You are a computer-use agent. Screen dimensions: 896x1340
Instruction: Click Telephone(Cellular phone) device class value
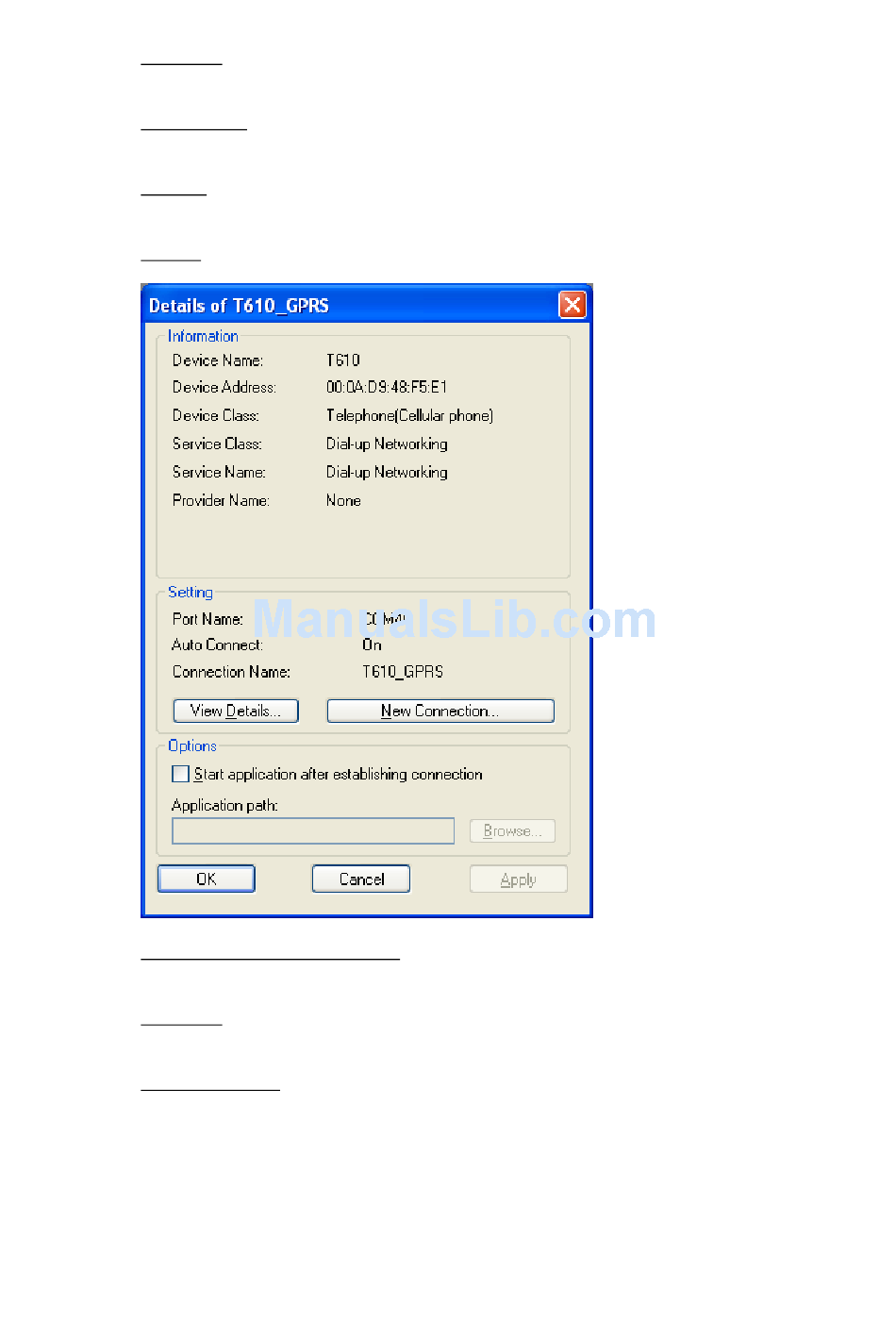[x=409, y=415]
